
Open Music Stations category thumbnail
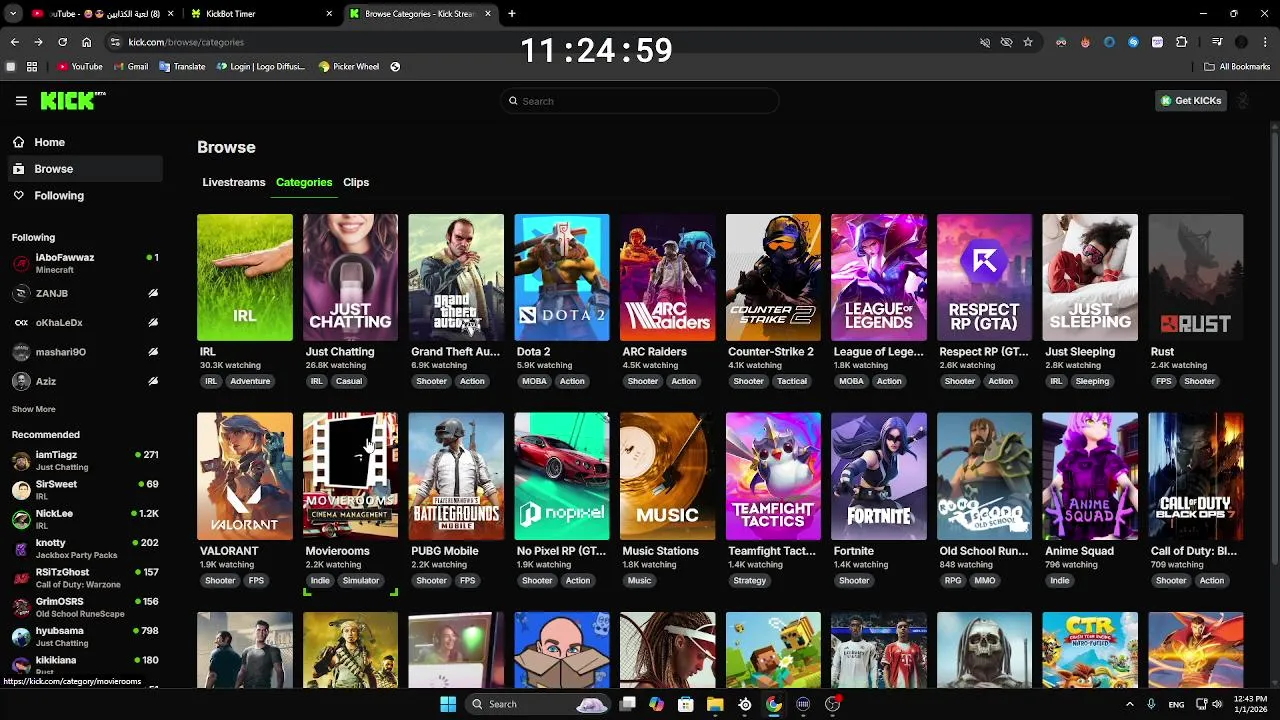click(667, 476)
